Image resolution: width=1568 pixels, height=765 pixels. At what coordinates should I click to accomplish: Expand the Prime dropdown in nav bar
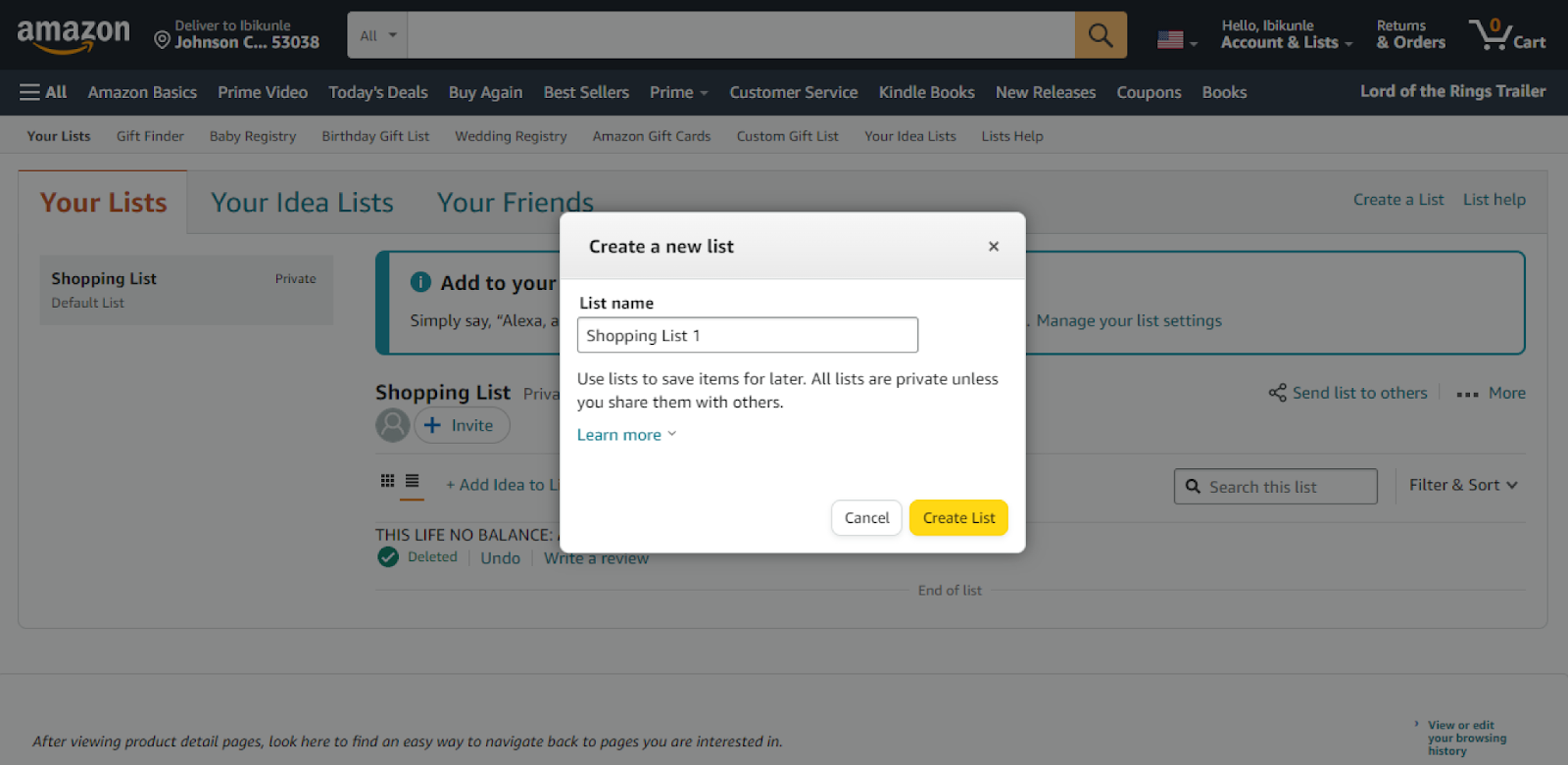pos(678,92)
